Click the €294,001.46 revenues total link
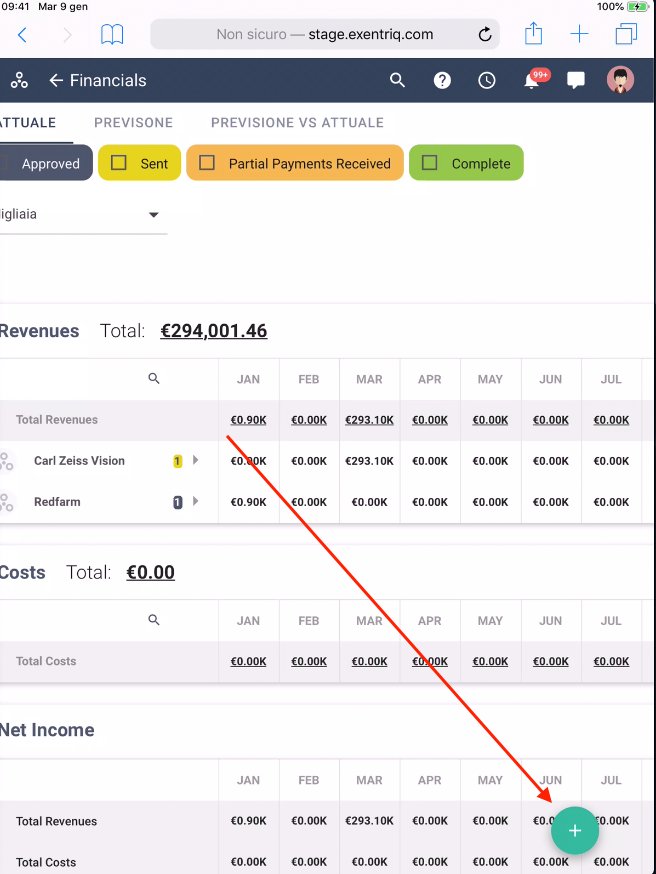Viewport: 656px width, 874px height. click(x=213, y=331)
